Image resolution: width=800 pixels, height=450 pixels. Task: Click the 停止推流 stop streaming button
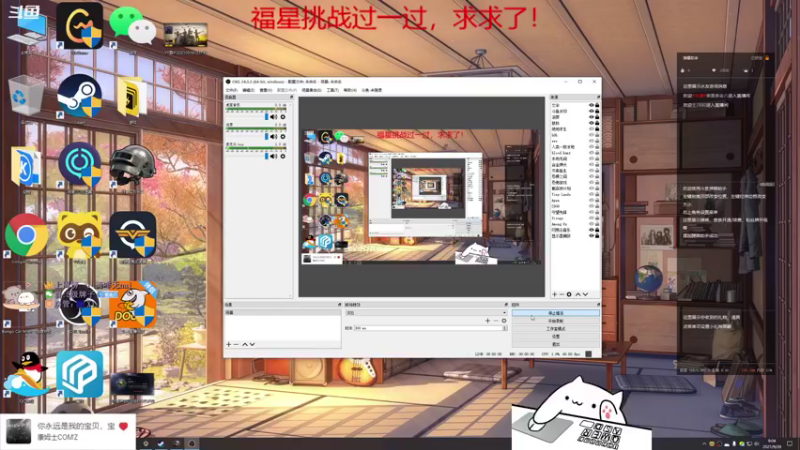tap(556, 313)
